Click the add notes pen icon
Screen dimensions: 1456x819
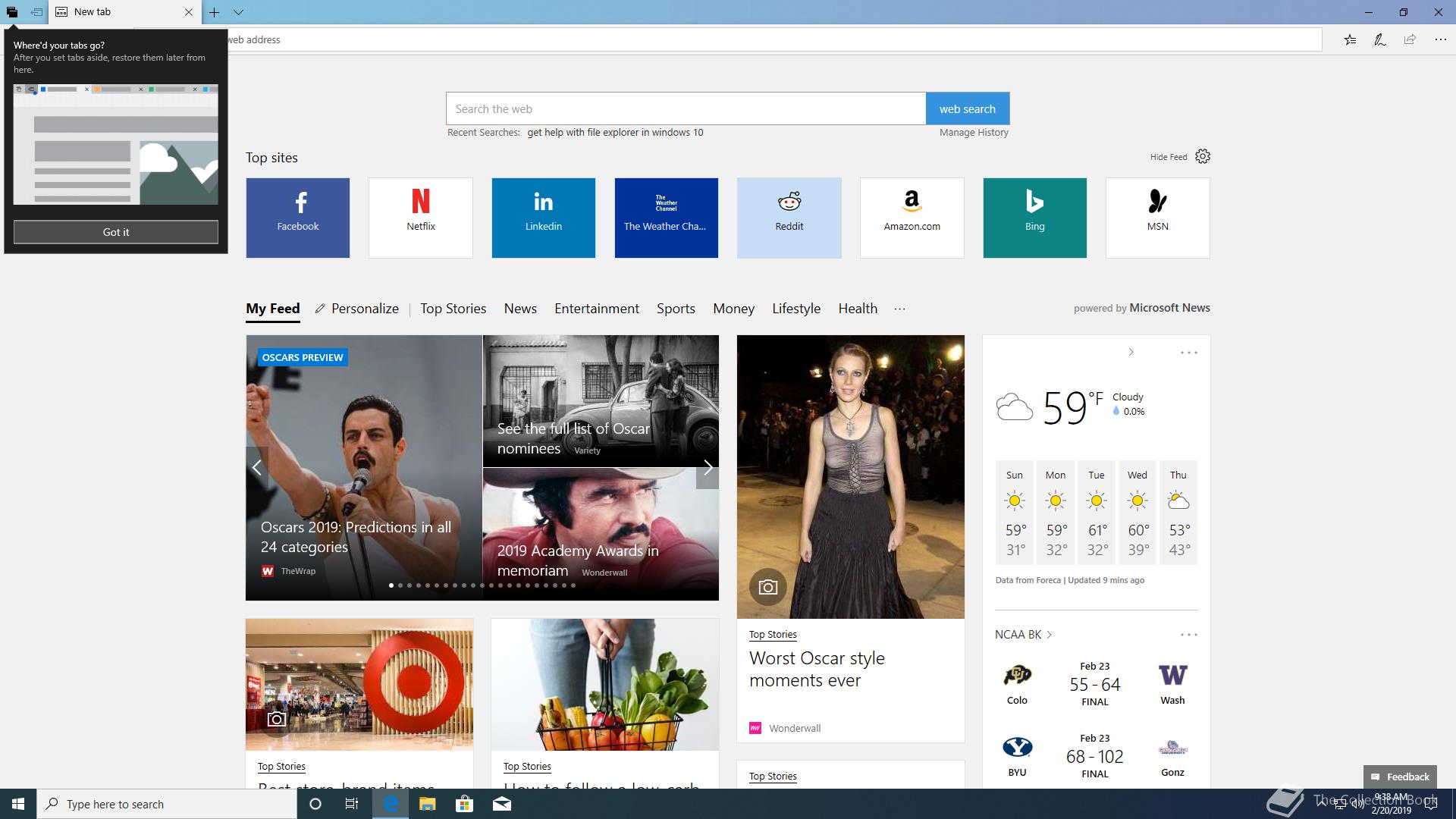coord(1379,39)
